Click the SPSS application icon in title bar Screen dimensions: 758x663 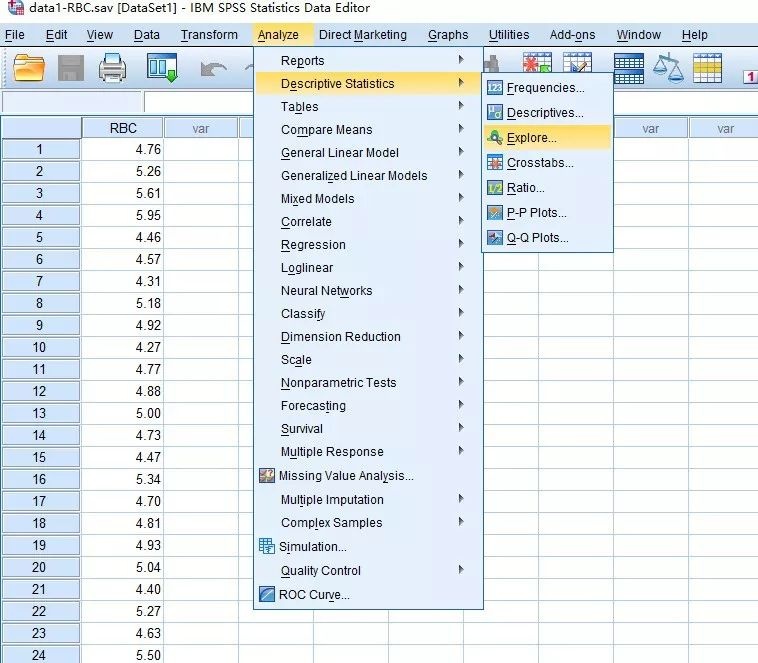tap(16, 7)
